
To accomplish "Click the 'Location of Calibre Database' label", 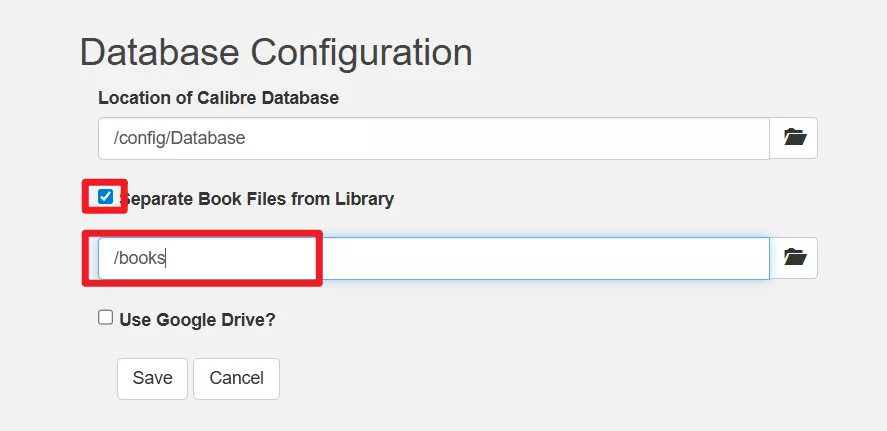I will [x=218, y=98].
